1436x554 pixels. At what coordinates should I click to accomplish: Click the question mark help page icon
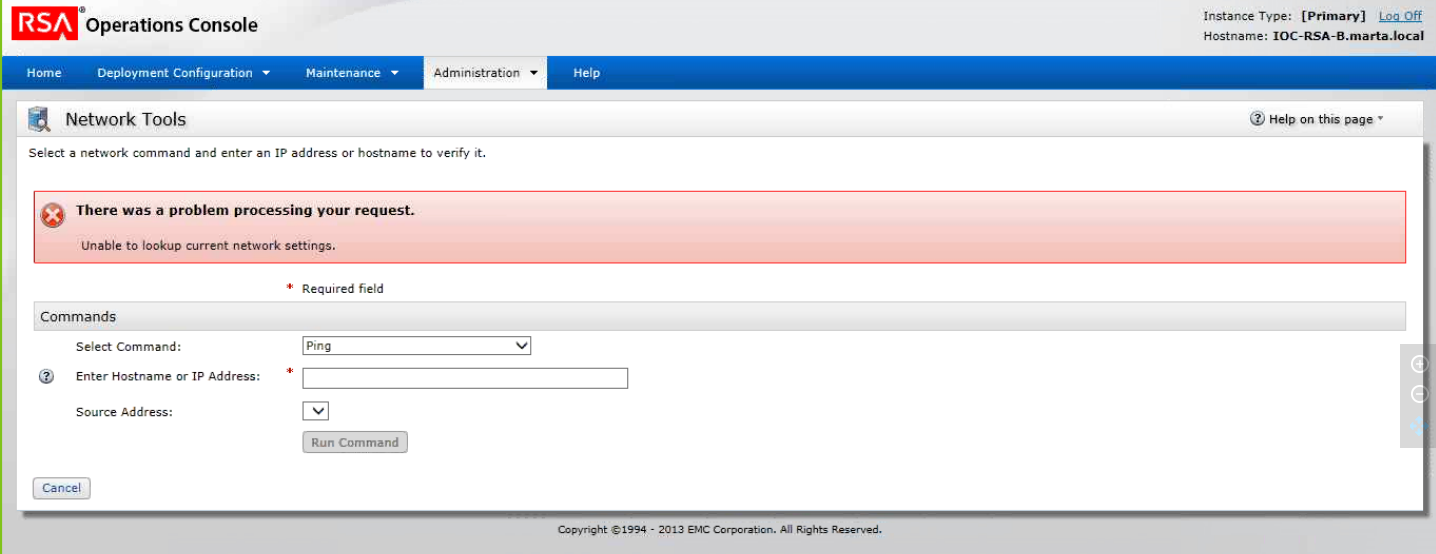pos(1257,119)
